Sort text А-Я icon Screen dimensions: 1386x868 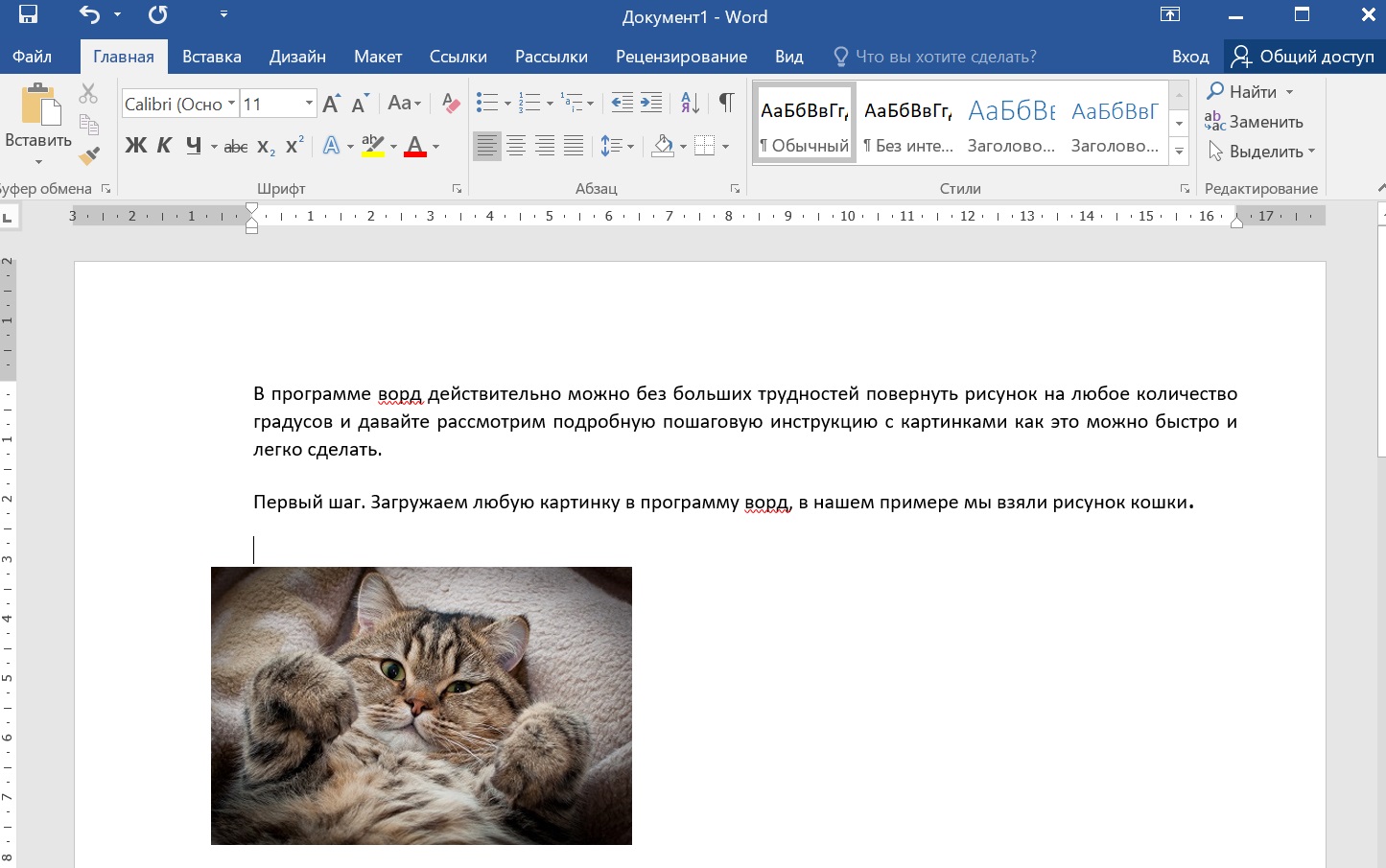[690, 104]
